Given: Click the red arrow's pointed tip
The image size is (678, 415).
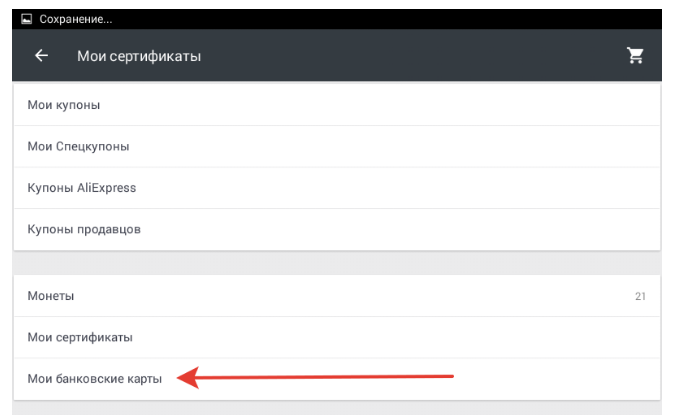Looking at the screenshot, I should [x=182, y=378].
